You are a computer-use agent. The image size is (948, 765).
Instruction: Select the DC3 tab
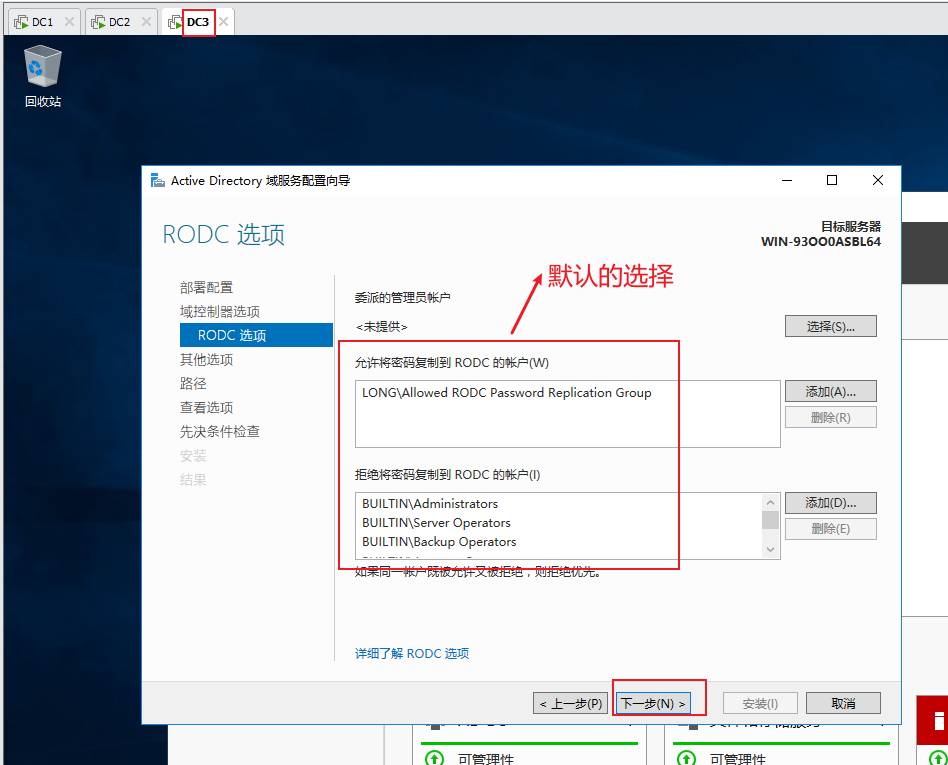[x=198, y=22]
